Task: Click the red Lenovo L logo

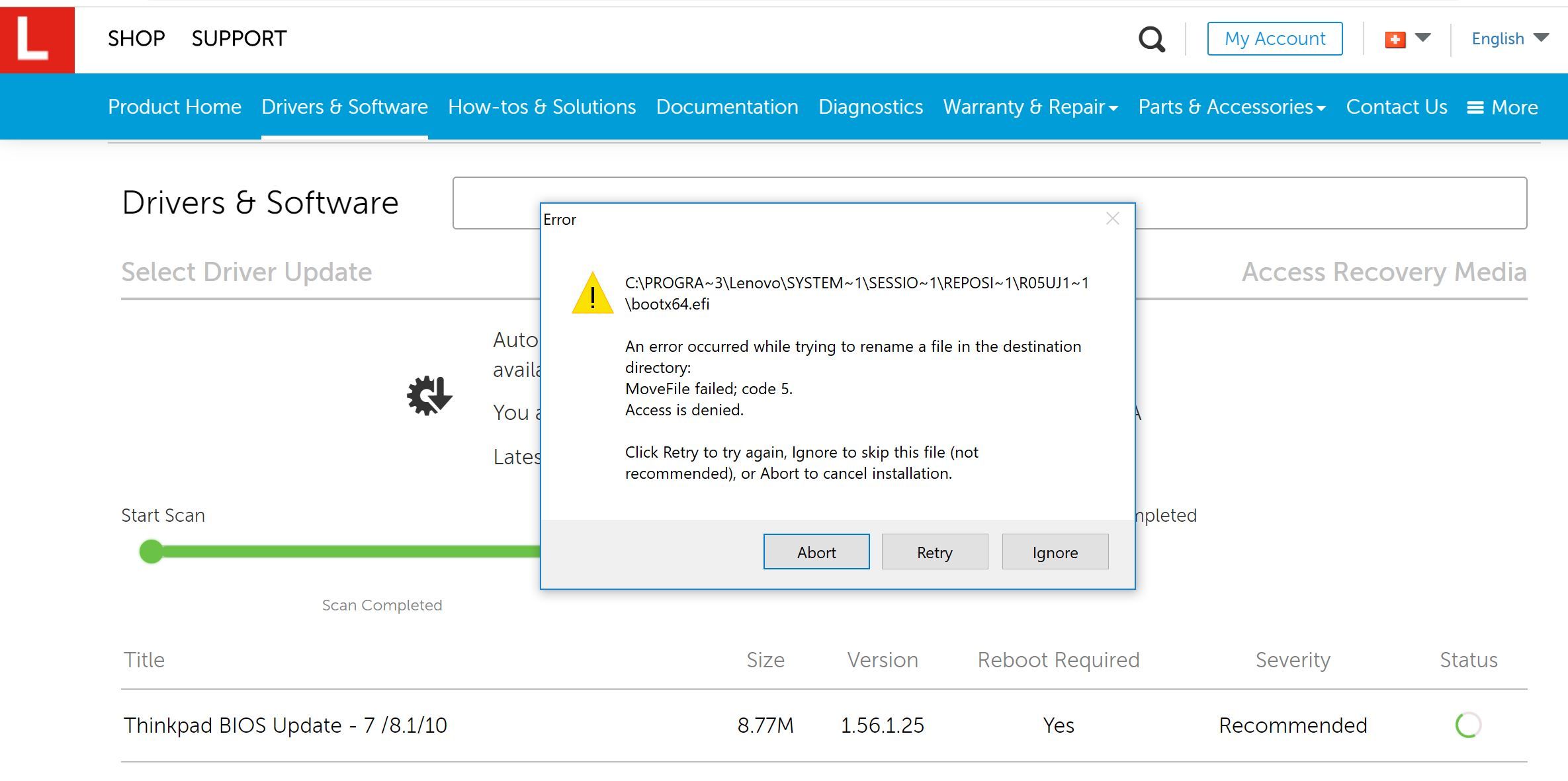Action: tap(37, 40)
